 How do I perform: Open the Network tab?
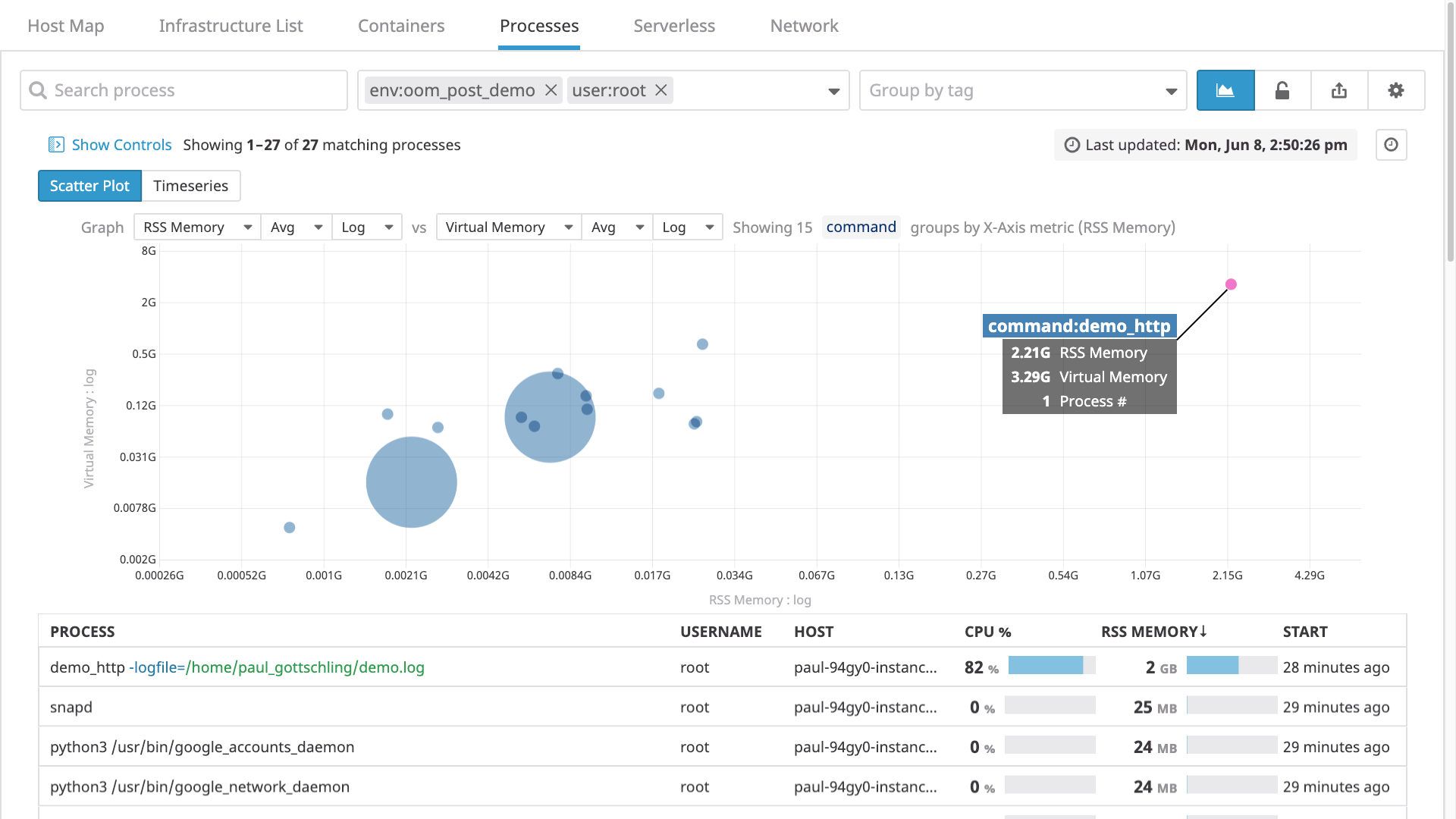pos(804,25)
